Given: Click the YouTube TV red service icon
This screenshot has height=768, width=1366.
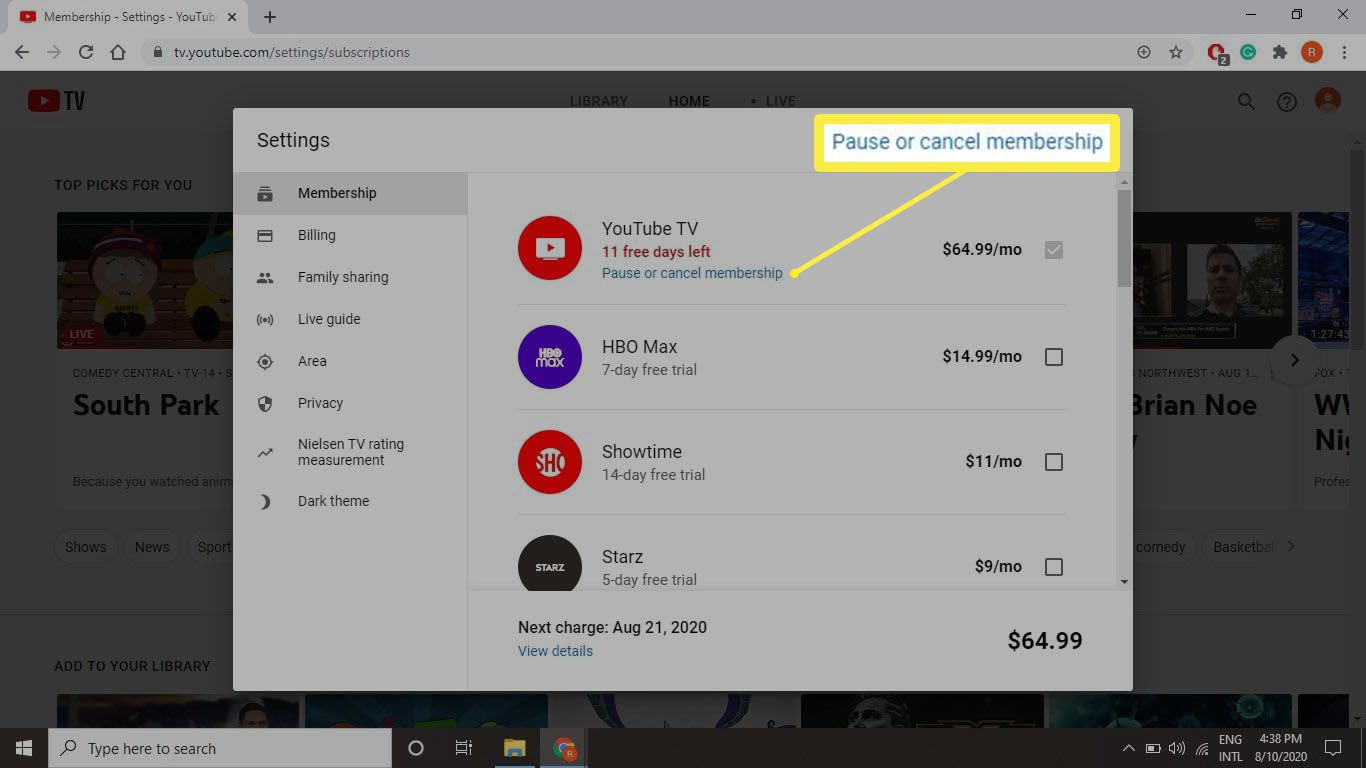Looking at the screenshot, I should point(550,248).
